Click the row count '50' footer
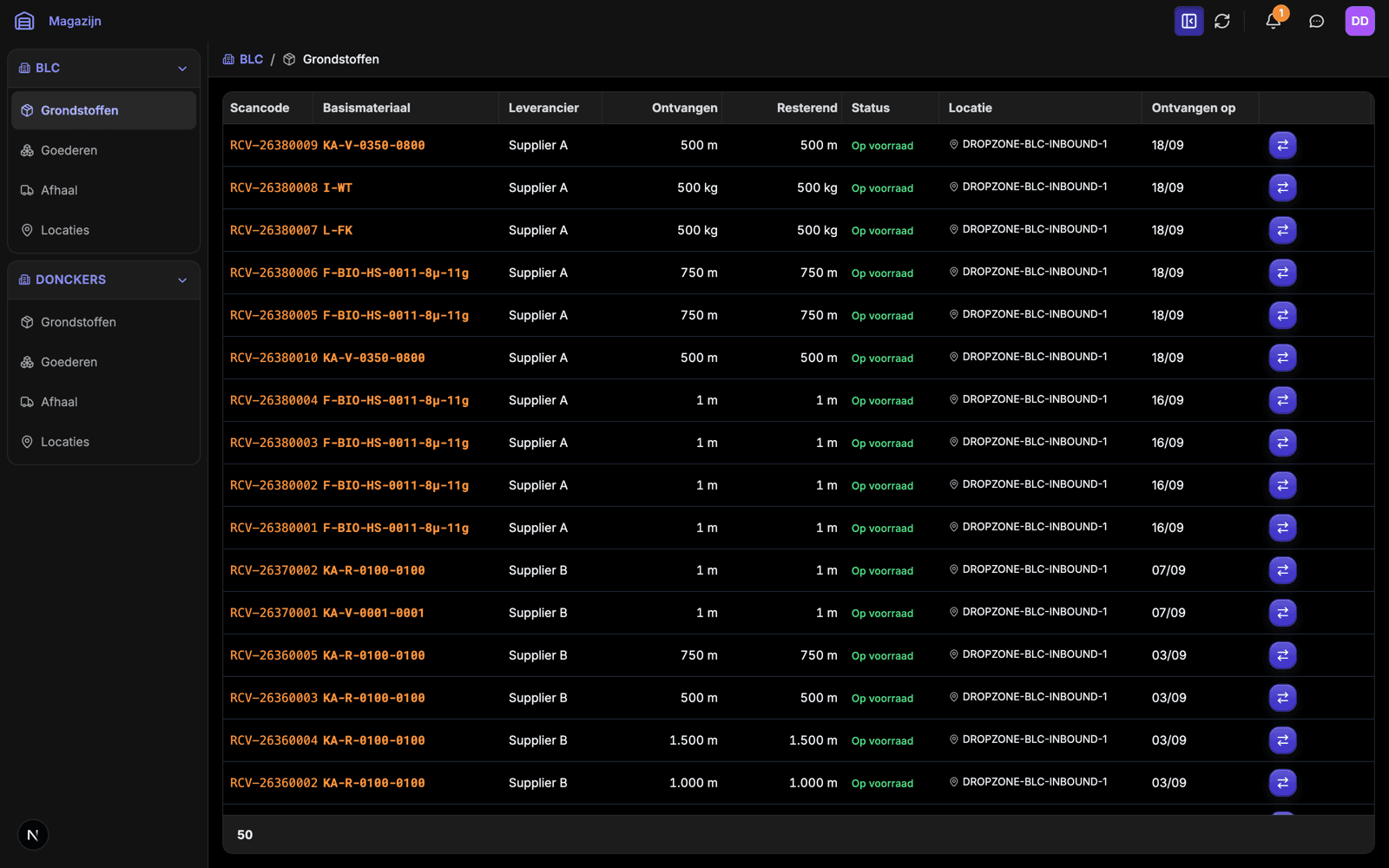1389x868 pixels. point(245,835)
